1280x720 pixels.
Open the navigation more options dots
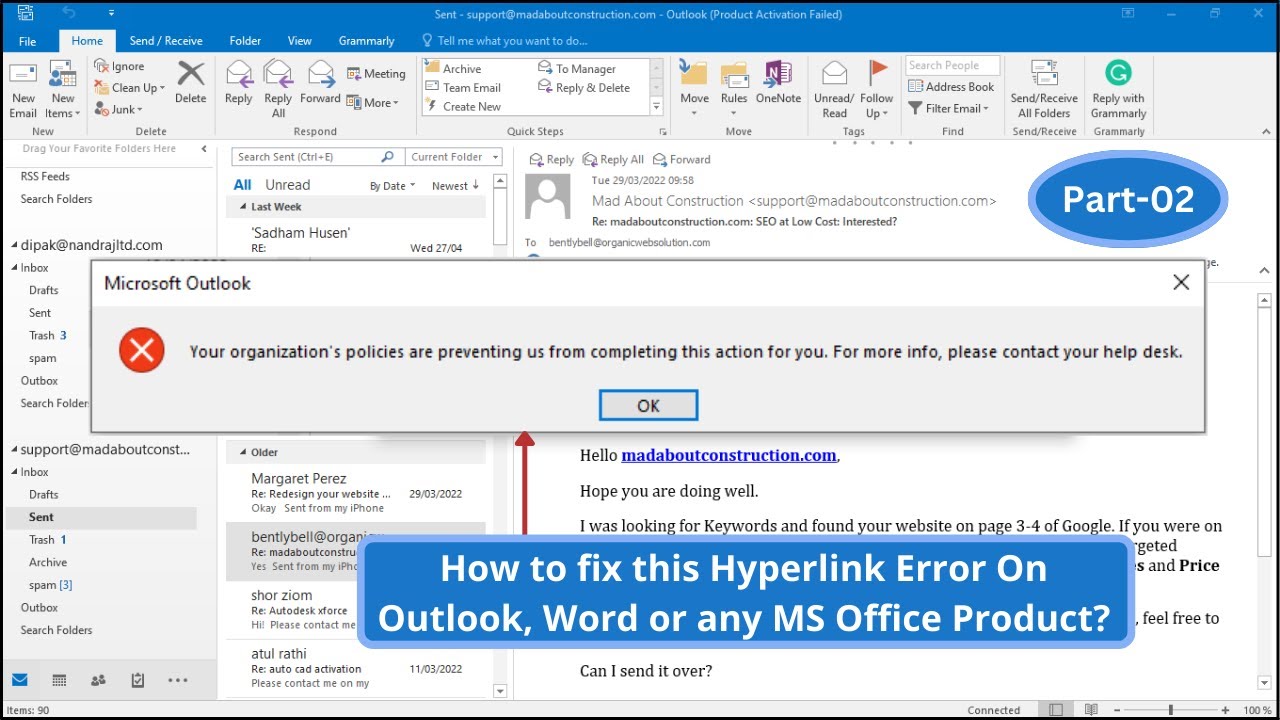tap(178, 680)
